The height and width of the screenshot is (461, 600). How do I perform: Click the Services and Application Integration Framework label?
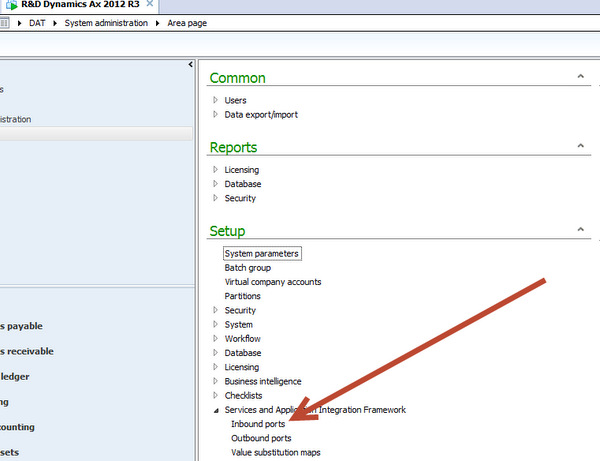[315, 410]
